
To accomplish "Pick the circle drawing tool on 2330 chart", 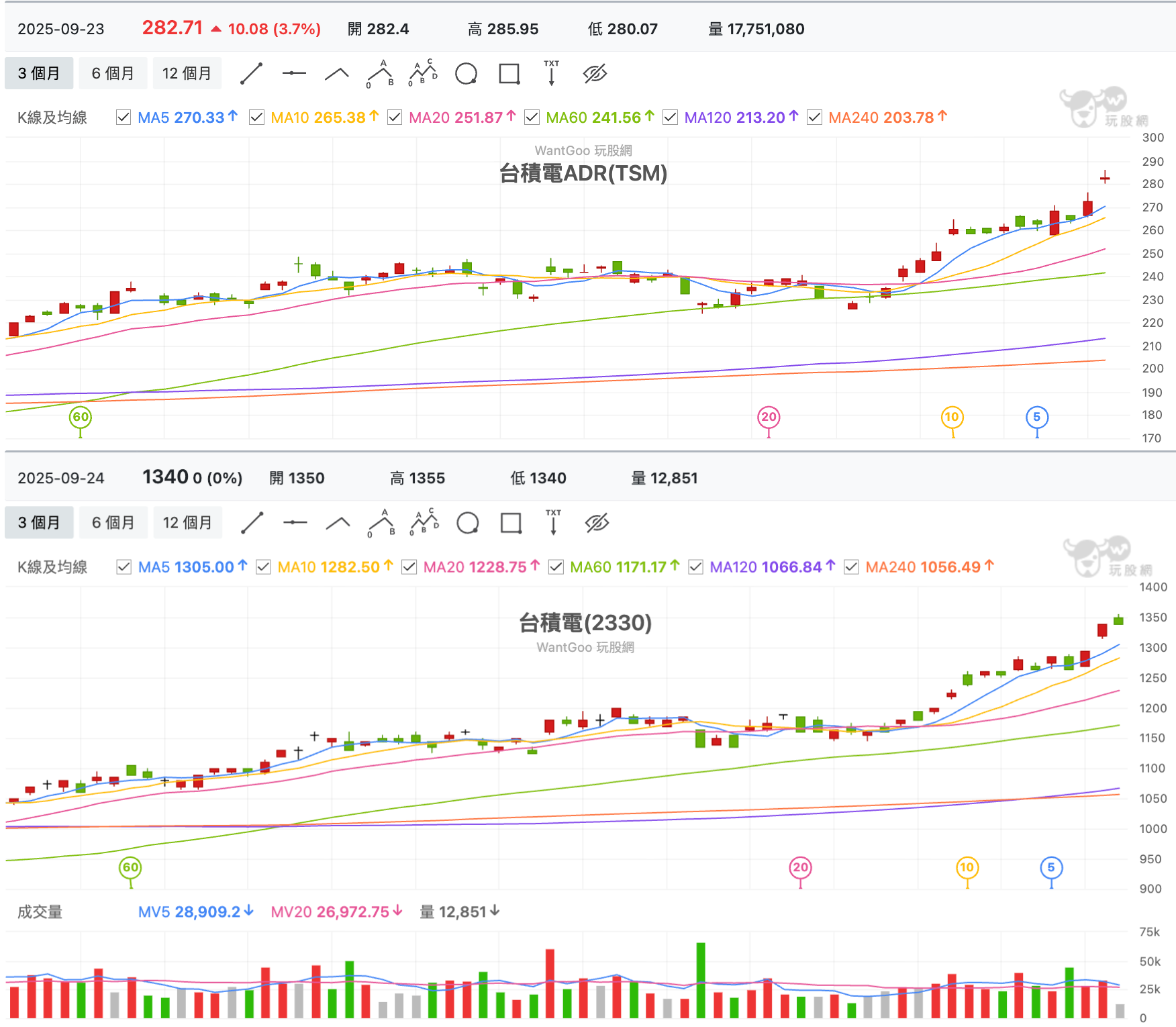I will 467,522.
